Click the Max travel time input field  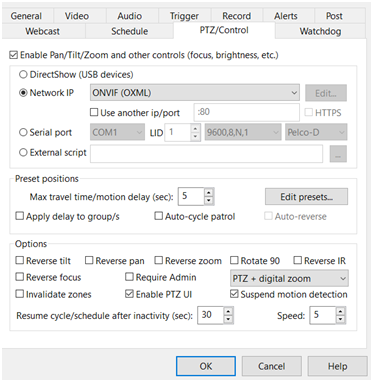(x=191, y=196)
